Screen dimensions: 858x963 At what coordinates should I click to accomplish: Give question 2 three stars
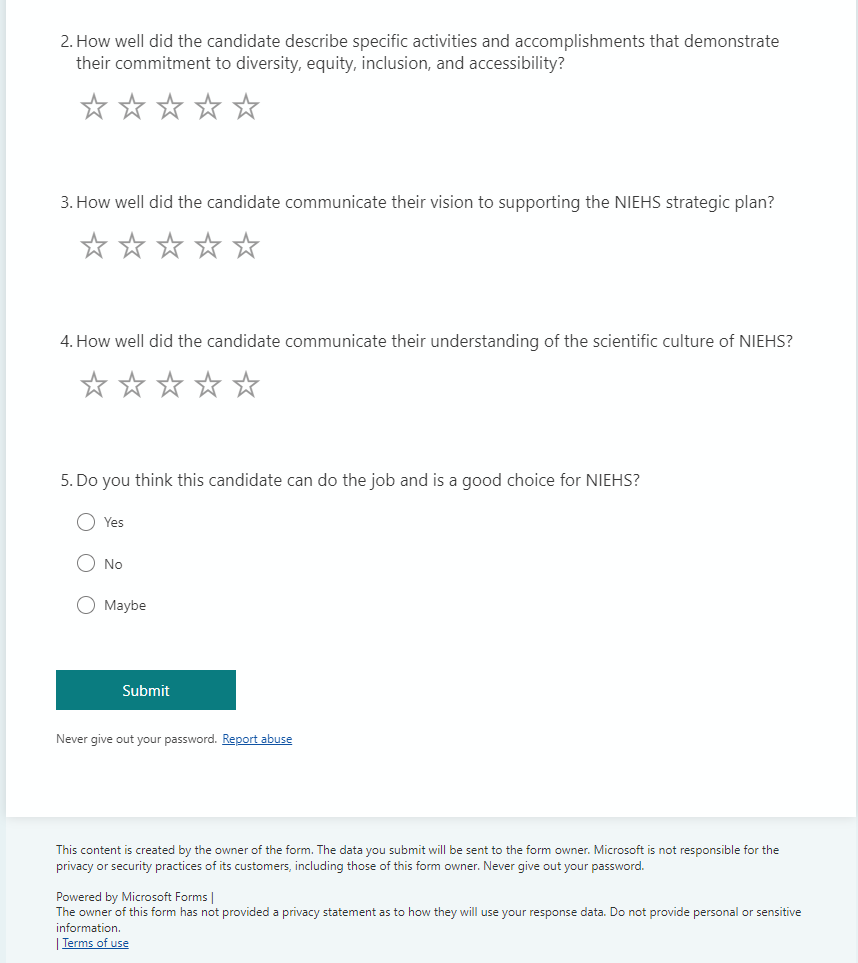170,107
